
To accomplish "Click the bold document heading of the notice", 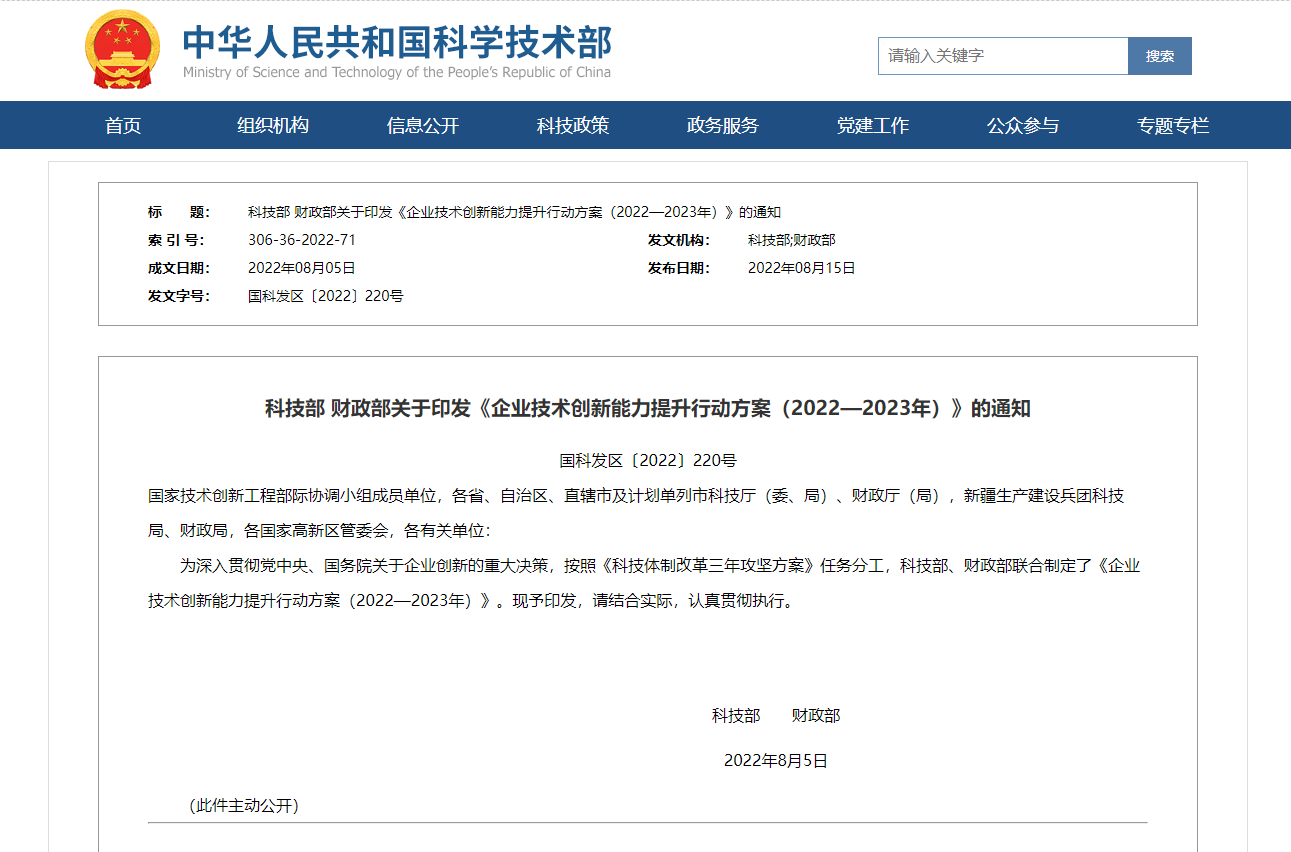I will point(648,408).
